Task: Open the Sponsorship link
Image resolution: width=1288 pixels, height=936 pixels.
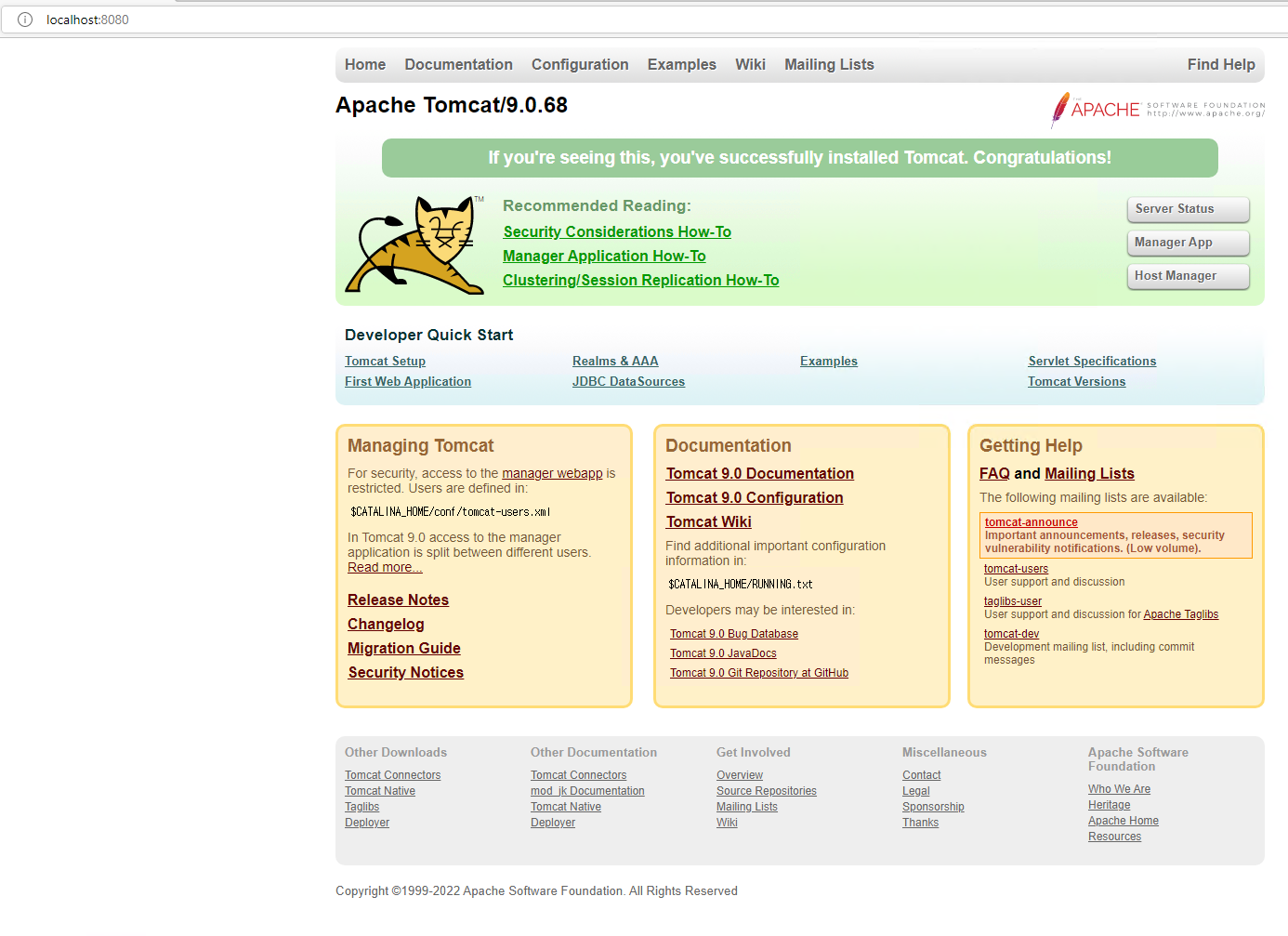Action: click(x=933, y=807)
